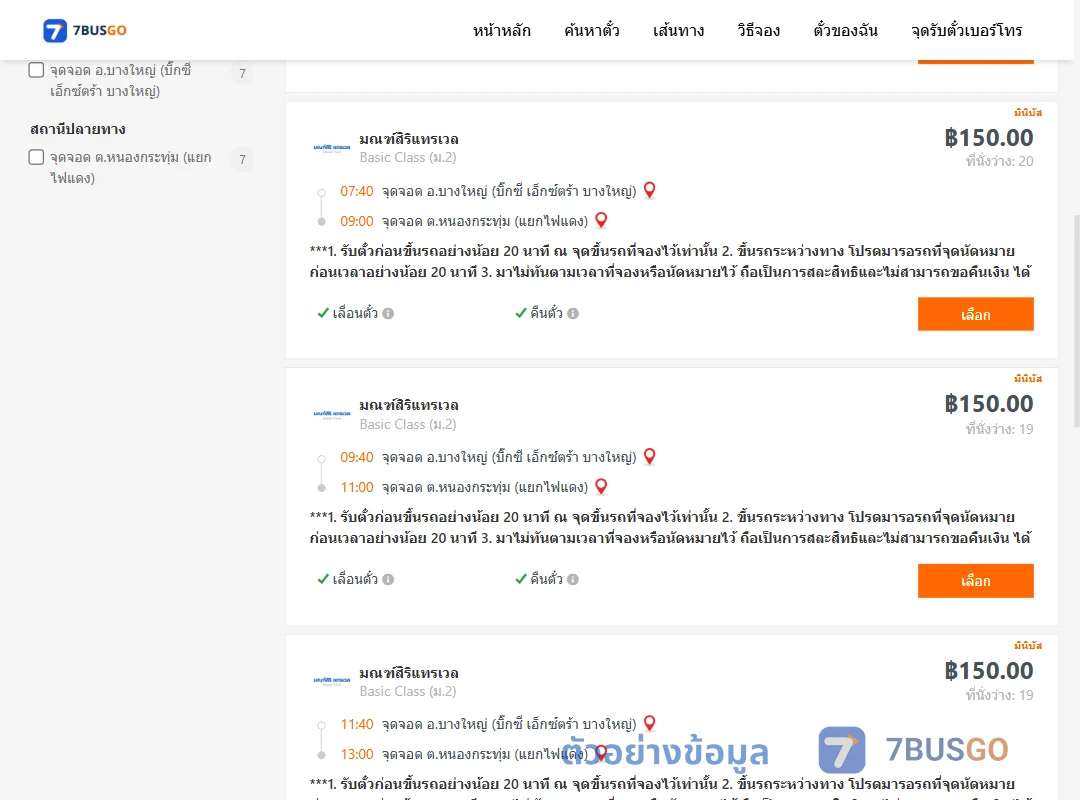Click มณฑ์สิรินทรเวล logo on 07:40 trip

(332, 147)
